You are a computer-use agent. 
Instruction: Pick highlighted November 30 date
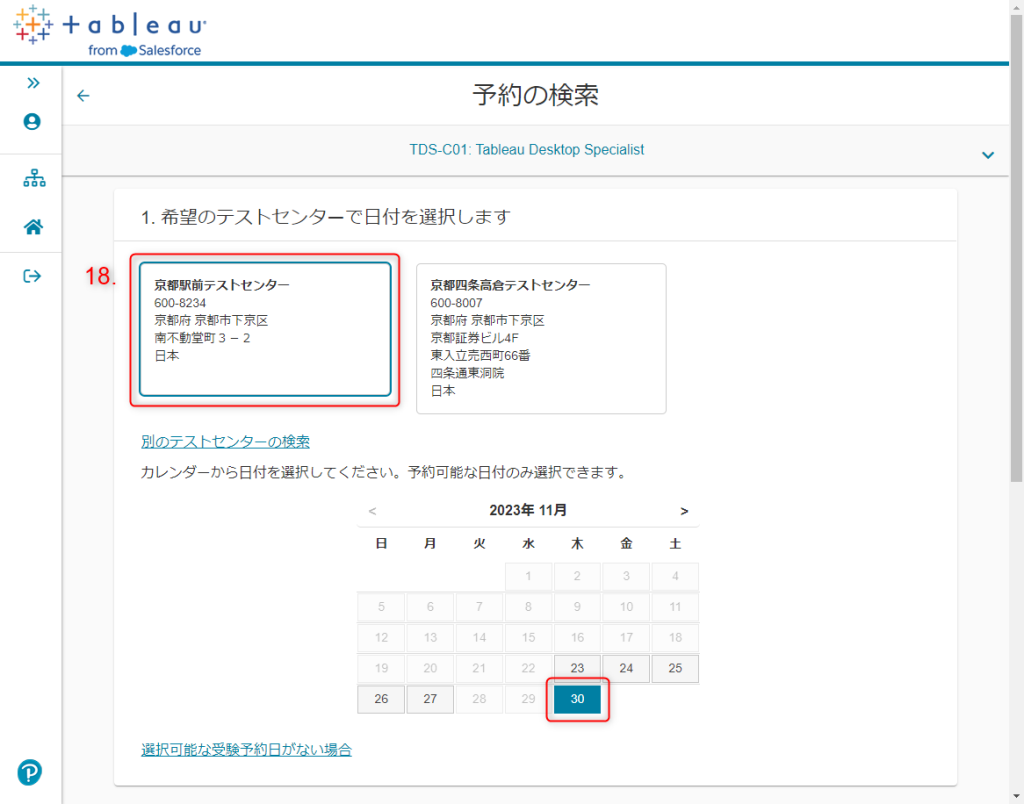(x=577, y=699)
